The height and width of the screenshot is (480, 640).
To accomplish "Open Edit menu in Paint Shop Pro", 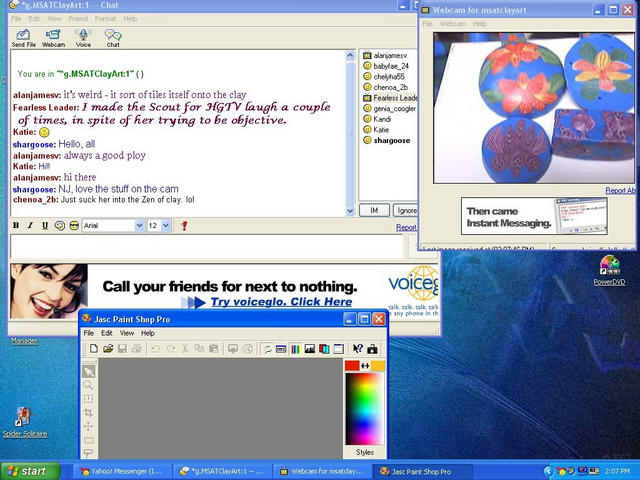I will point(107,333).
